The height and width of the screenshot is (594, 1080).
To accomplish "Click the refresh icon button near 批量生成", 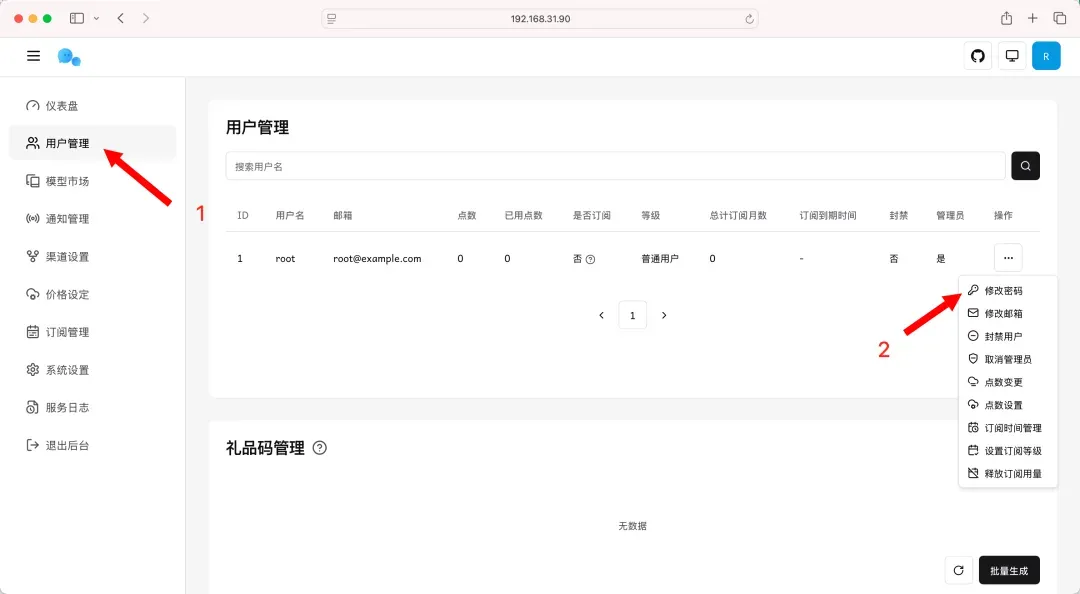I will [x=958, y=570].
